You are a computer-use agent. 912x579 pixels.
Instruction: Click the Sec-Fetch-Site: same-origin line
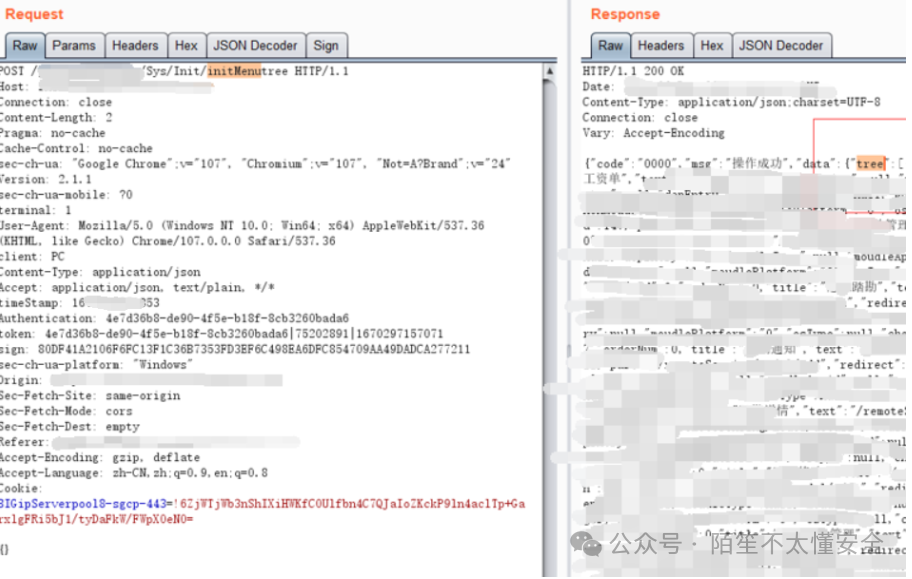click(90, 396)
